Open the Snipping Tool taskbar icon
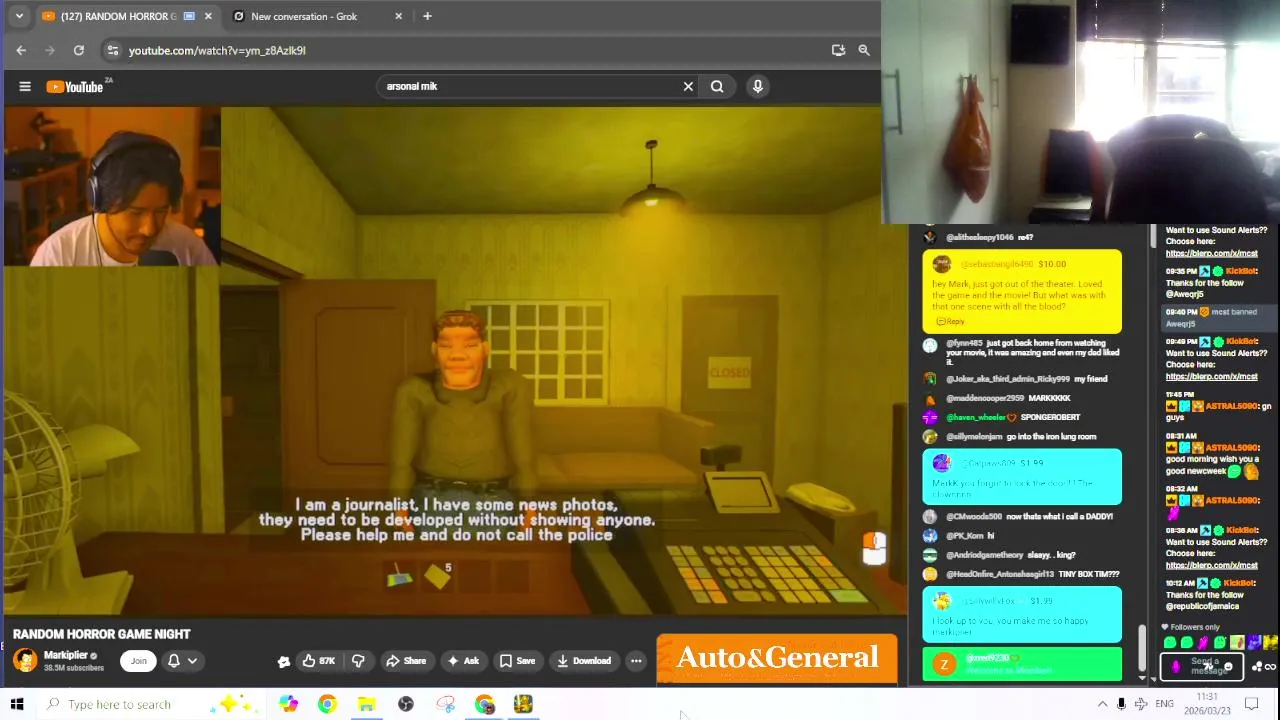This screenshot has width=1280, height=720. pos(446,704)
